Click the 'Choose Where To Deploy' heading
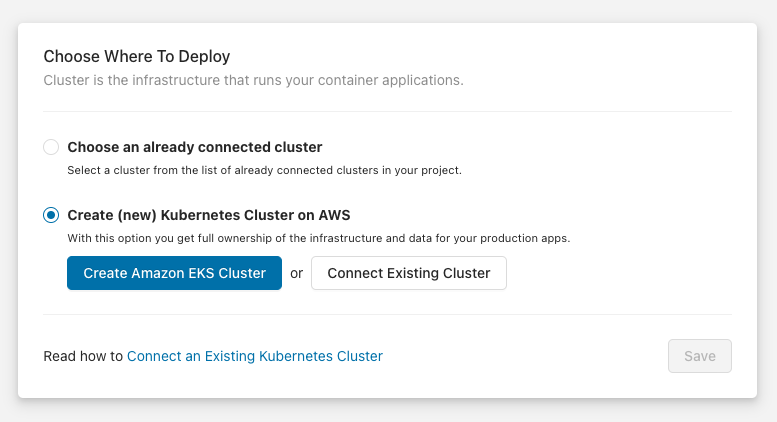Viewport: 777px width, 422px height. 137,56
